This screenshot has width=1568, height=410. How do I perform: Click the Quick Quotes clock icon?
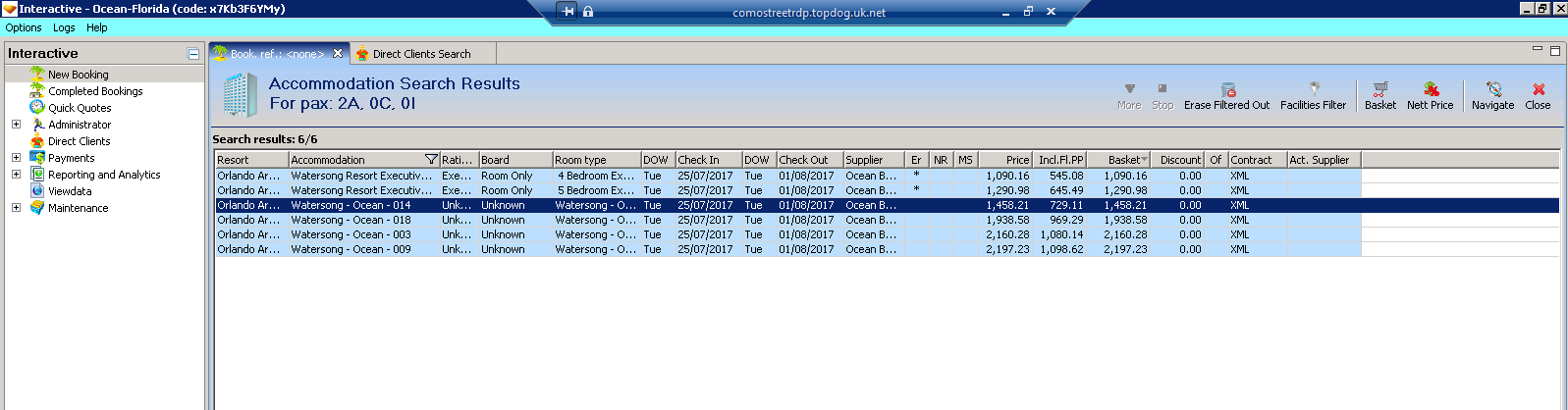coord(37,107)
